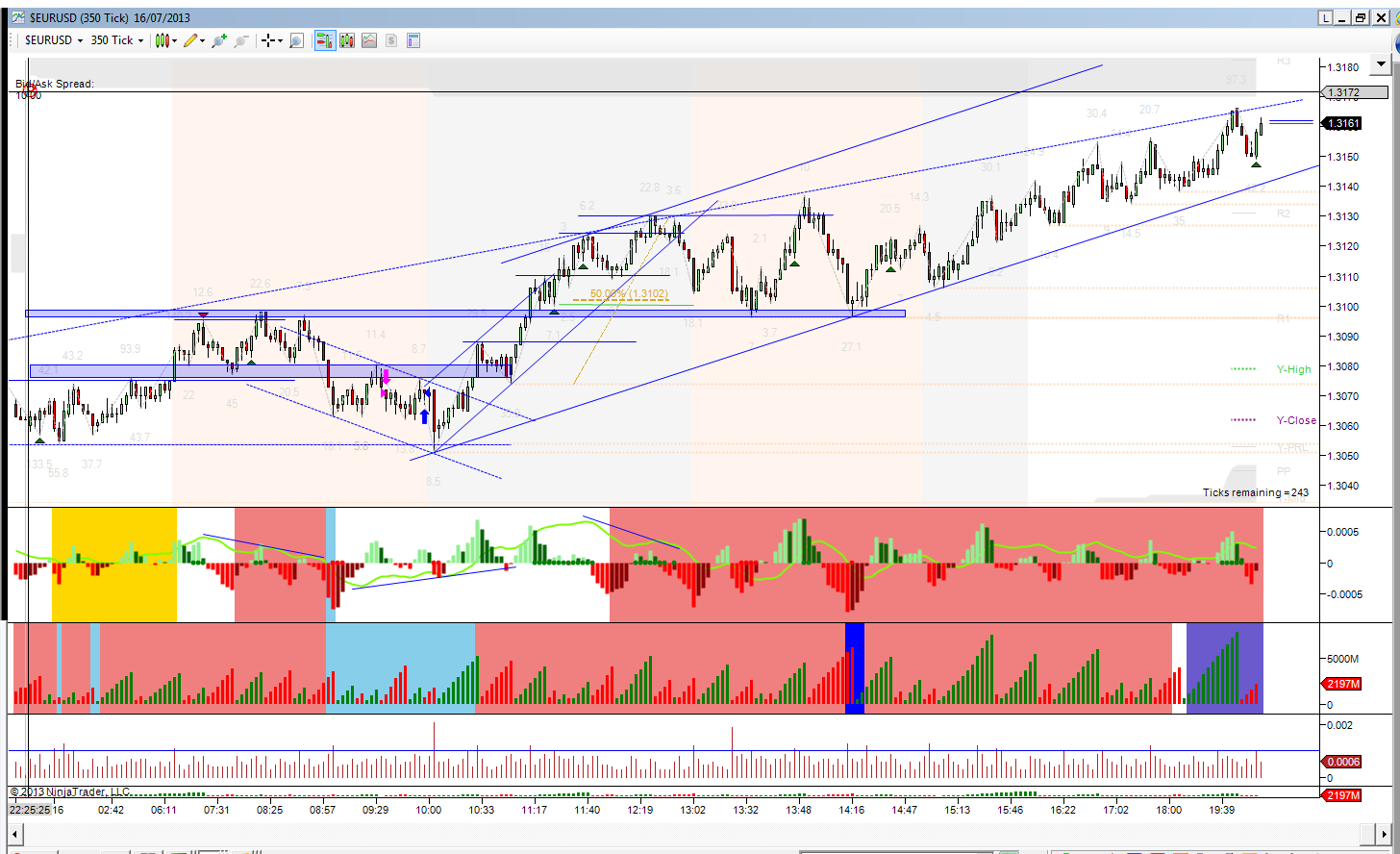The height and width of the screenshot is (854, 1400).
Task: Click the red circle crosshair marker near Bid/Ask Spread
Action: point(29,89)
